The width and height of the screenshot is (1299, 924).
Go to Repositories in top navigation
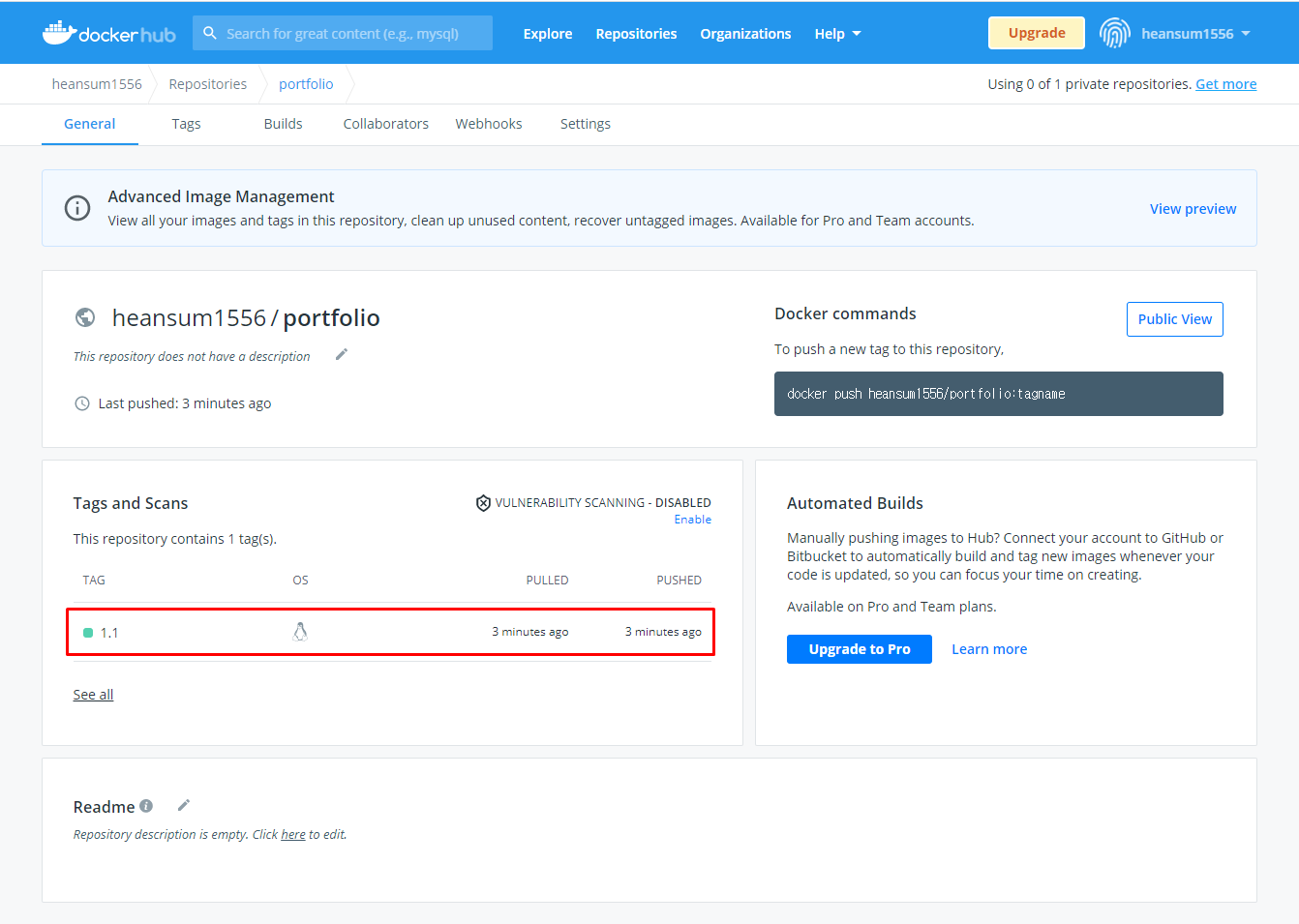(x=636, y=34)
